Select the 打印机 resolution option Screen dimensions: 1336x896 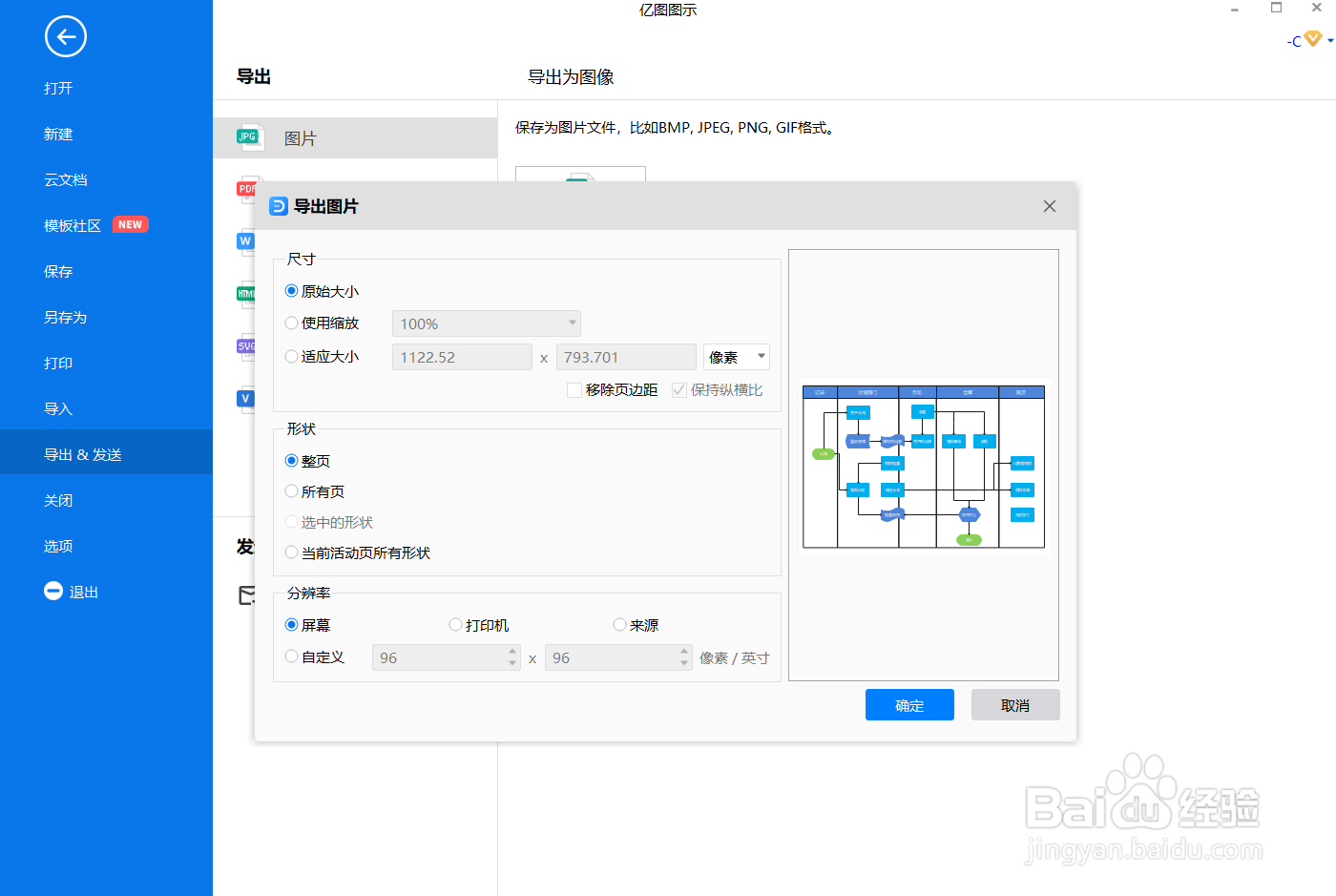click(456, 625)
